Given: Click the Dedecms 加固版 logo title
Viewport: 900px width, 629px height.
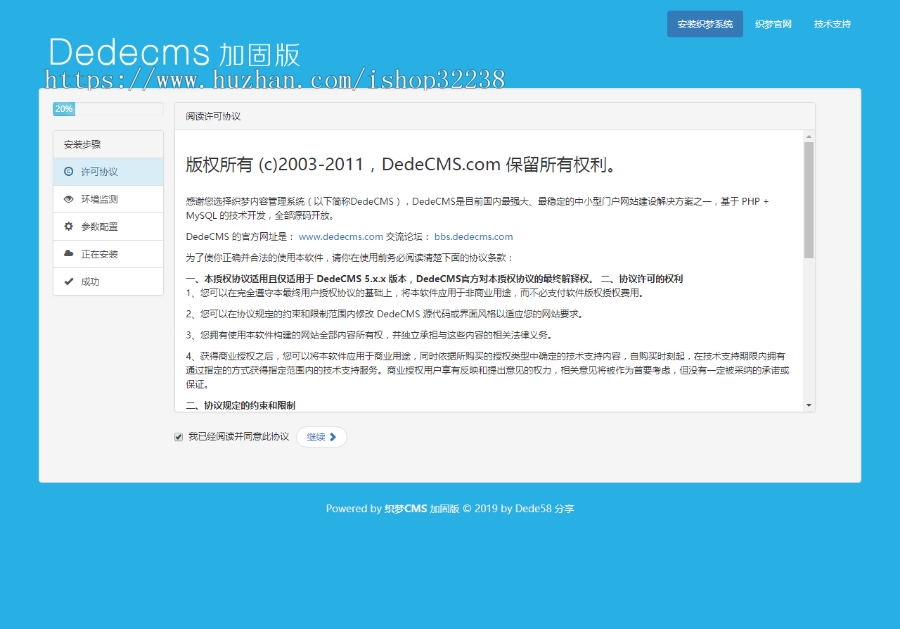Looking at the screenshot, I should point(174,53).
